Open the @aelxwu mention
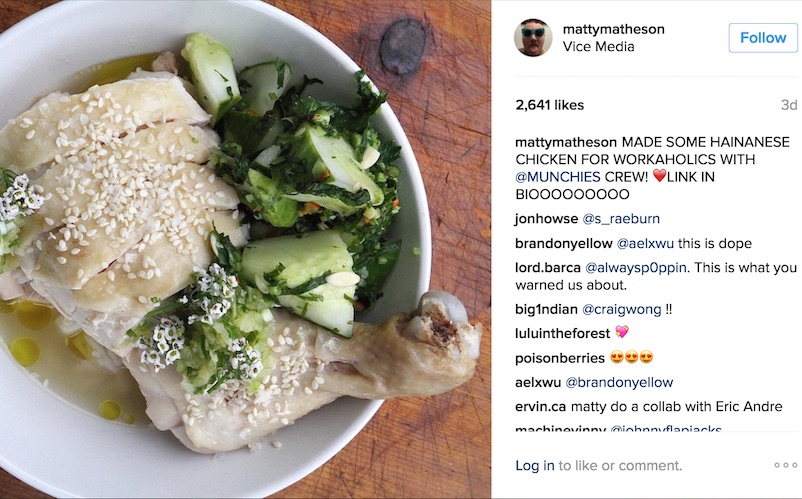 pyautogui.click(x=645, y=243)
